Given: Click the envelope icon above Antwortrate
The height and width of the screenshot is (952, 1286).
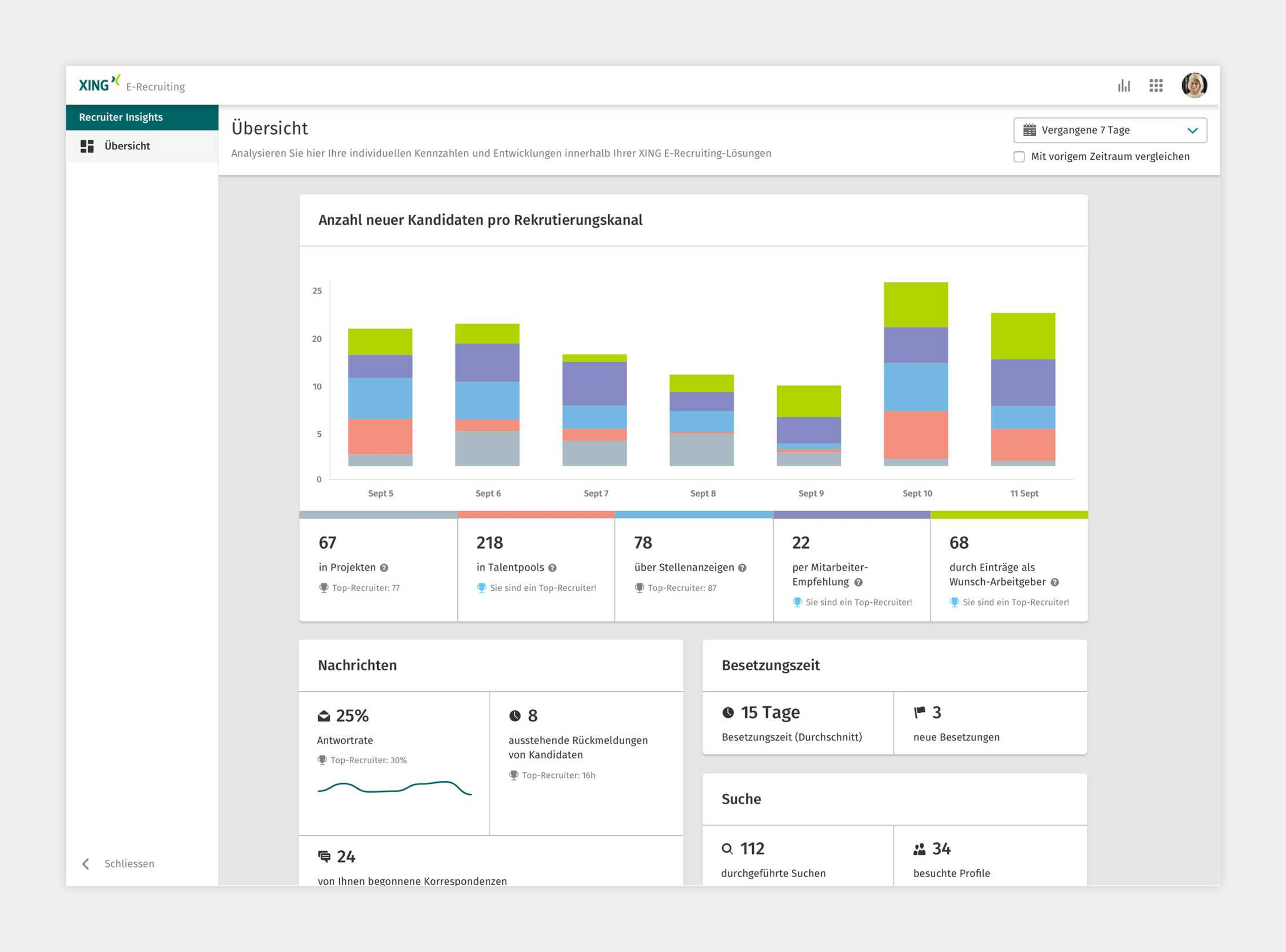Looking at the screenshot, I should point(324,716).
